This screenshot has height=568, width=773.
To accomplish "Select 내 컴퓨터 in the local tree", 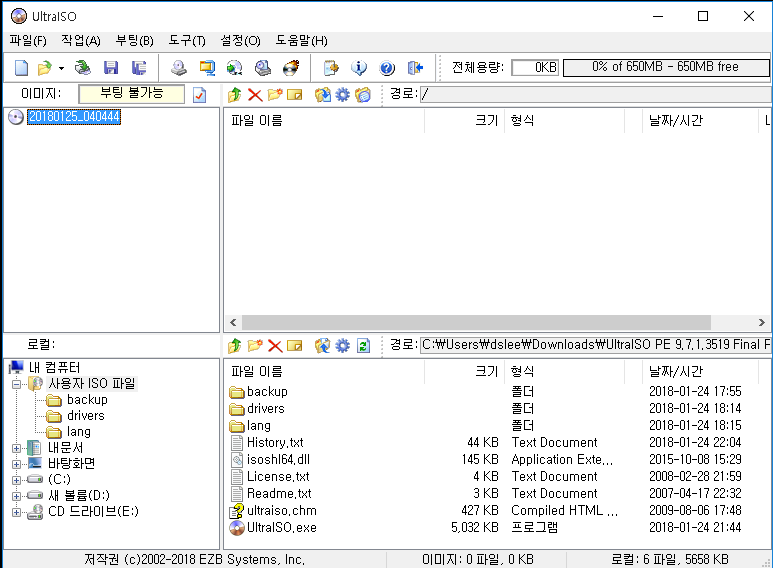I will [54, 367].
